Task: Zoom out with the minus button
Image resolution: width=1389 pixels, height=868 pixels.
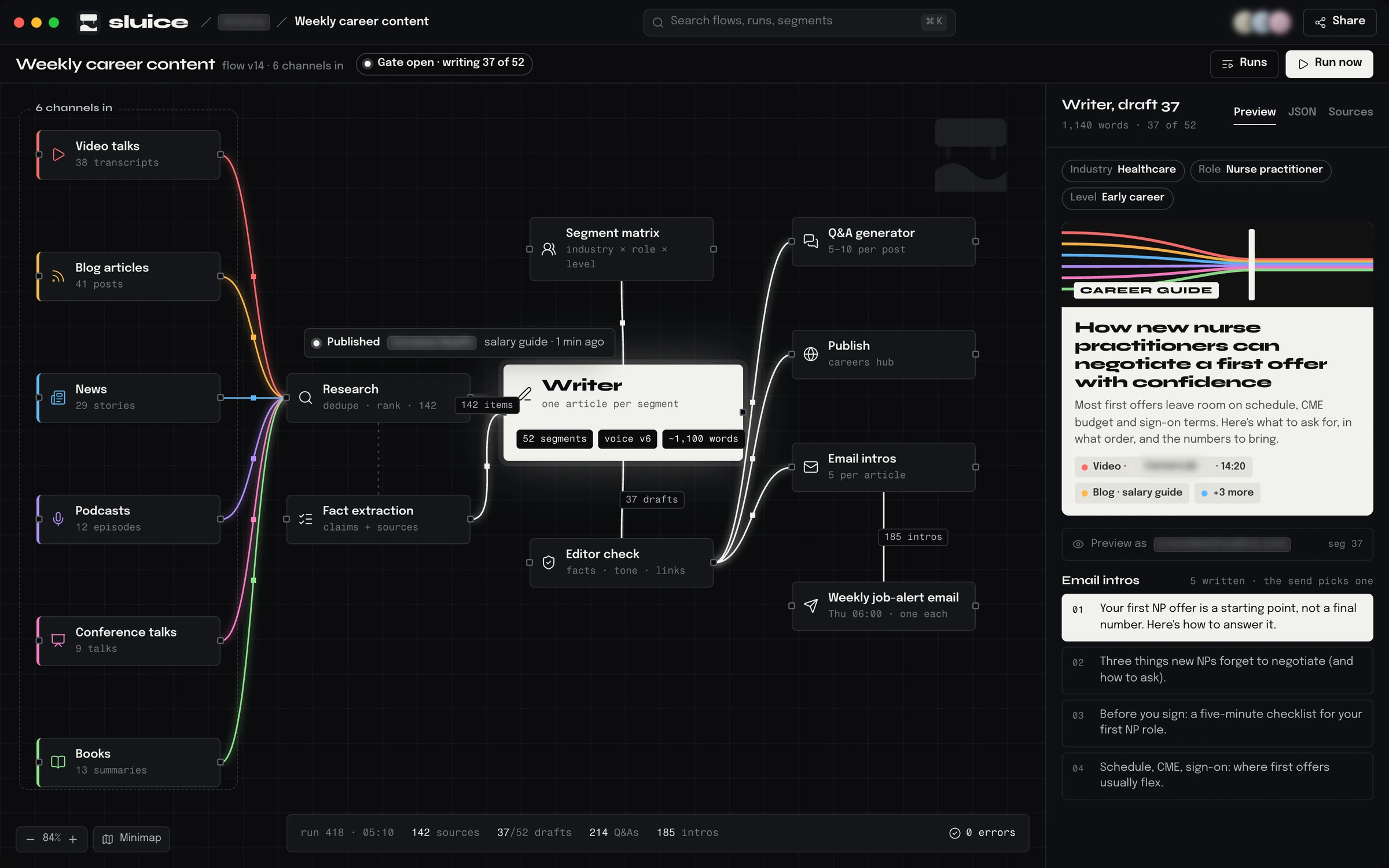Action: tap(30, 839)
